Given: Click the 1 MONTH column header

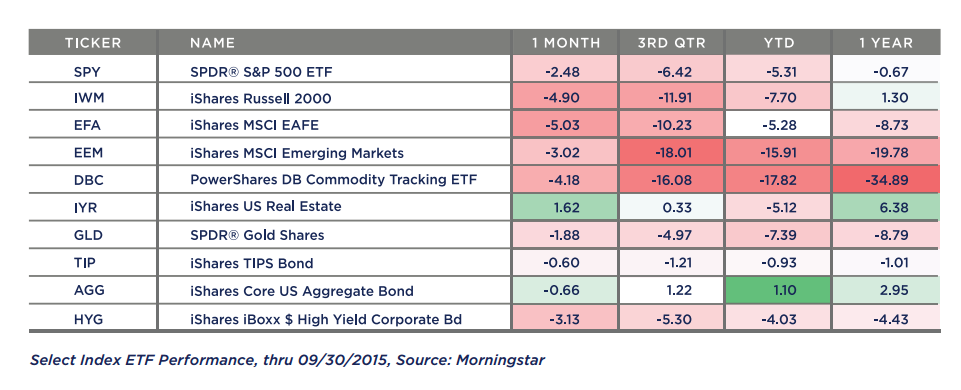Looking at the screenshot, I should [x=564, y=43].
